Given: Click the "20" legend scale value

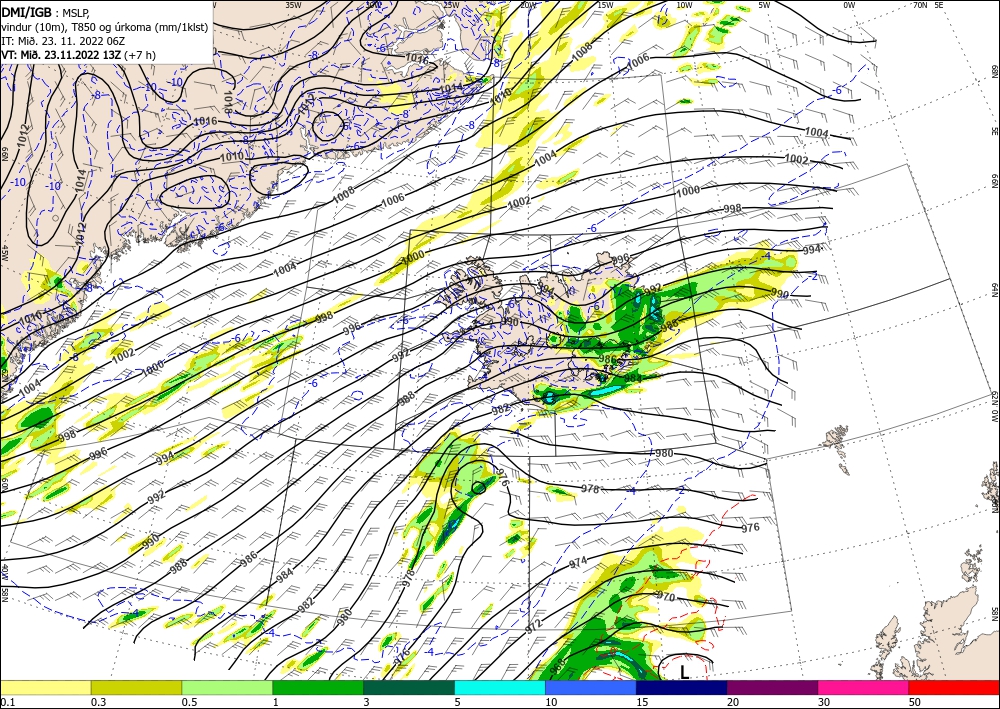Looking at the screenshot, I should click(733, 702).
